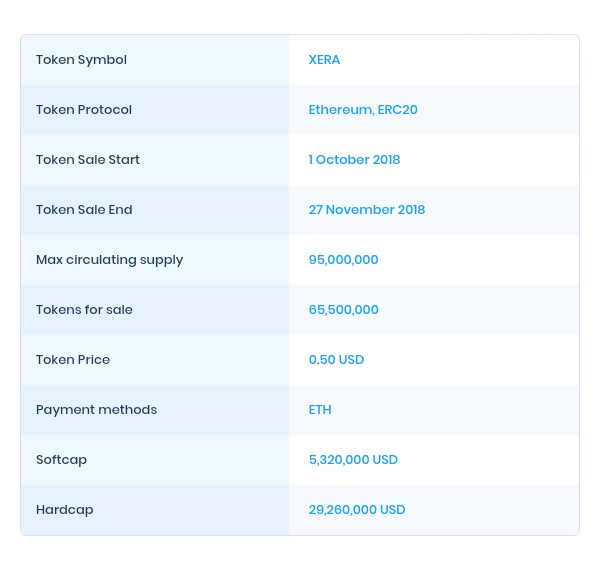
Task: Select the Ethereum, ERC20 protocol text
Action: point(363,110)
